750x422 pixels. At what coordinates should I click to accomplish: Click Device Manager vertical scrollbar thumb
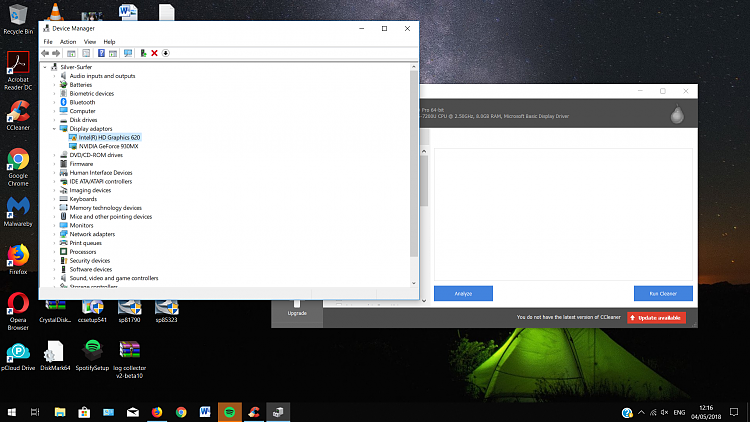(414, 164)
